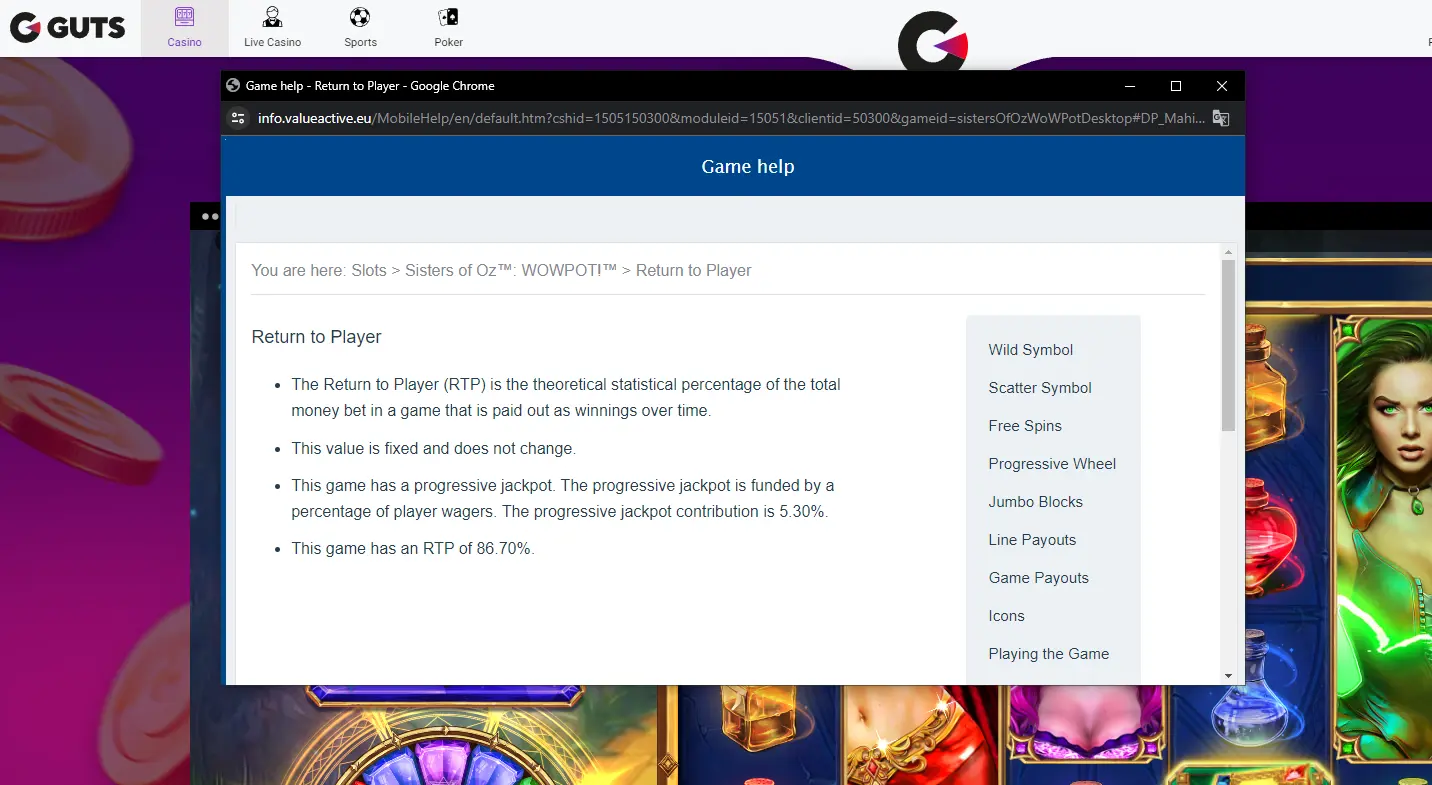Image resolution: width=1432 pixels, height=785 pixels.
Task: Switch to the Sports section
Action: (360, 28)
